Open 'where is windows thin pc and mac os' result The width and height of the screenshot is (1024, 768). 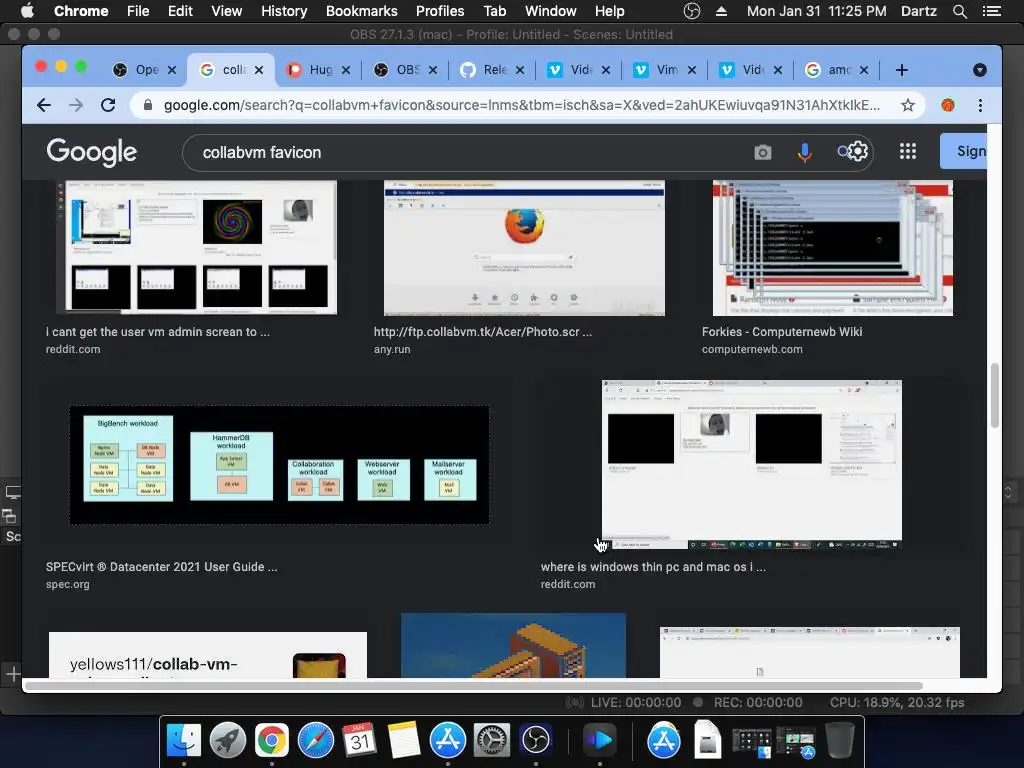coord(653,567)
